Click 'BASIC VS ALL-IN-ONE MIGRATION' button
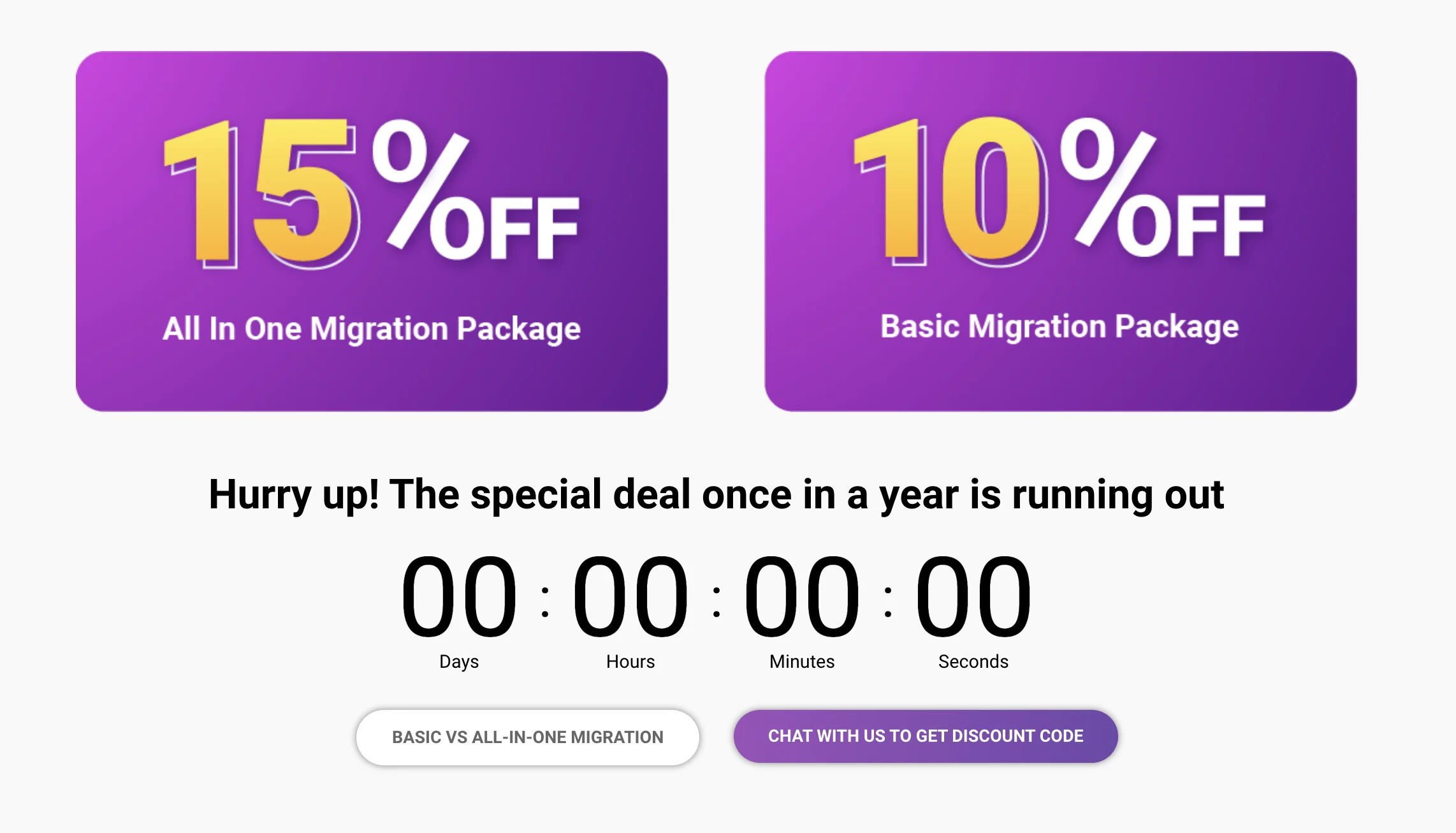Viewport: 1456px width, 833px height. point(527,736)
